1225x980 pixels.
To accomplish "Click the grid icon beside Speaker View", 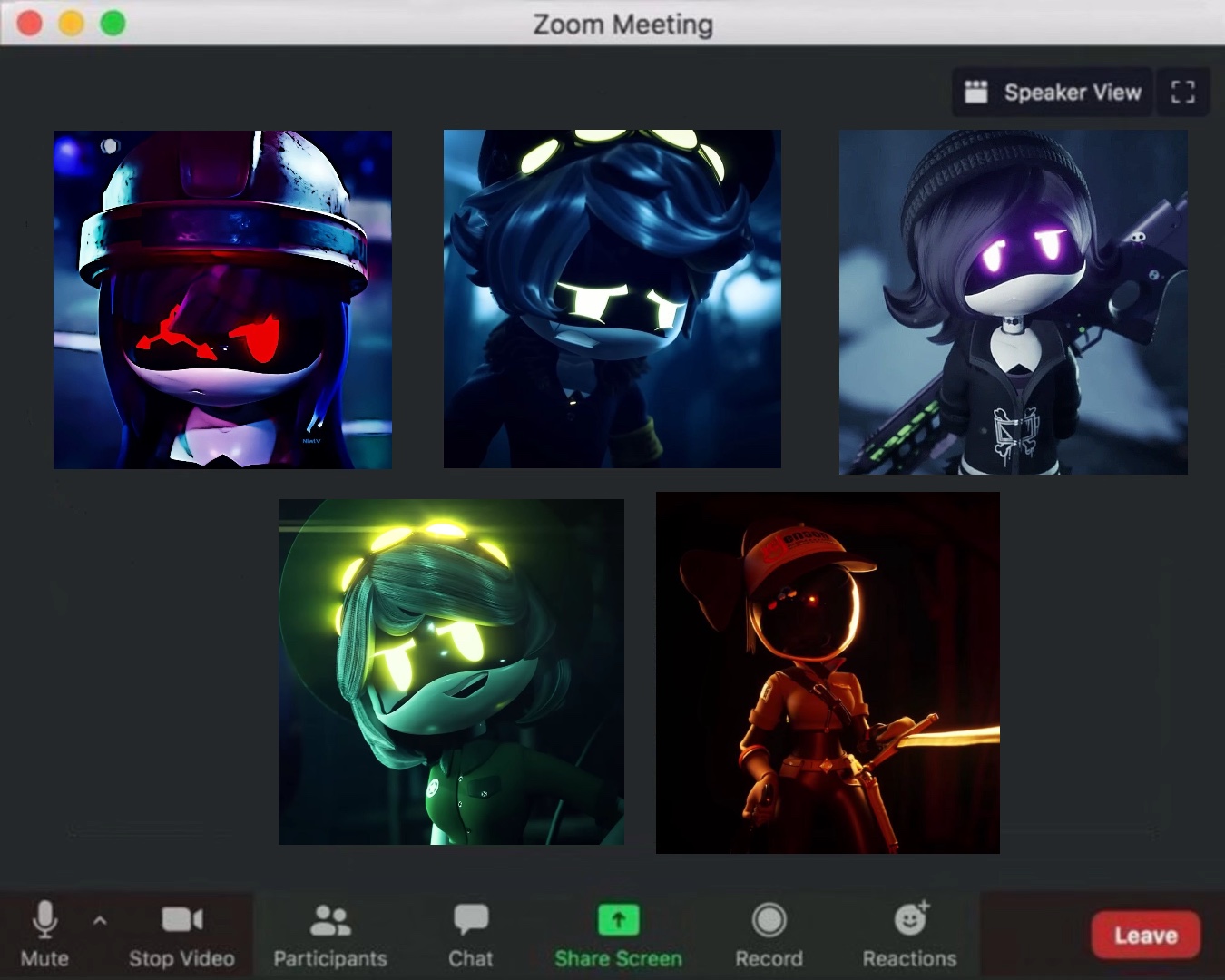I will [x=976, y=93].
